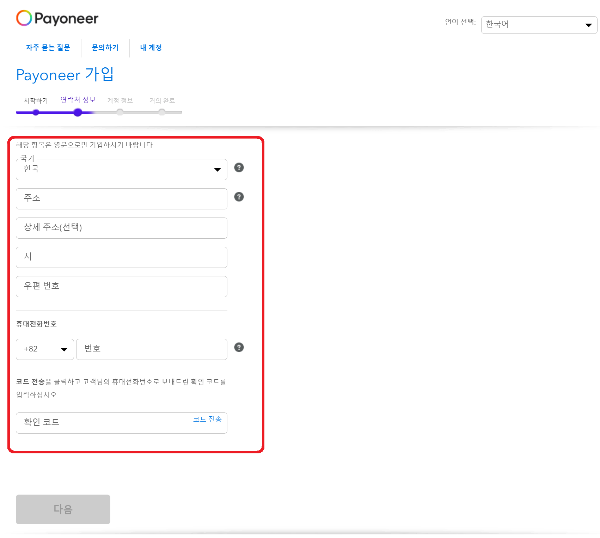The width and height of the screenshot is (600, 538).
Task: Focus the 확인 코드 verification code field
Action: point(122,422)
